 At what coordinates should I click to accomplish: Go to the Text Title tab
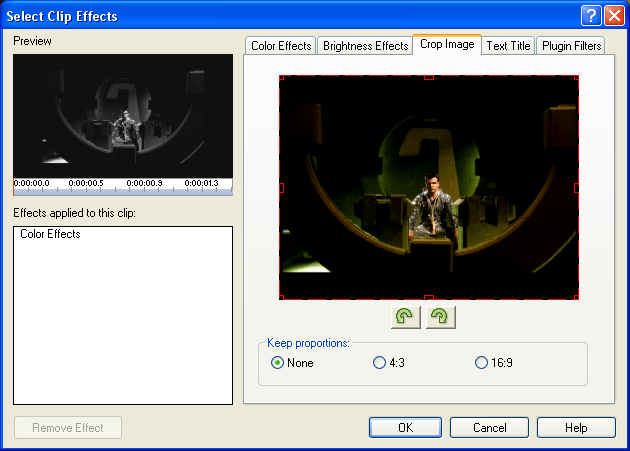click(508, 45)
